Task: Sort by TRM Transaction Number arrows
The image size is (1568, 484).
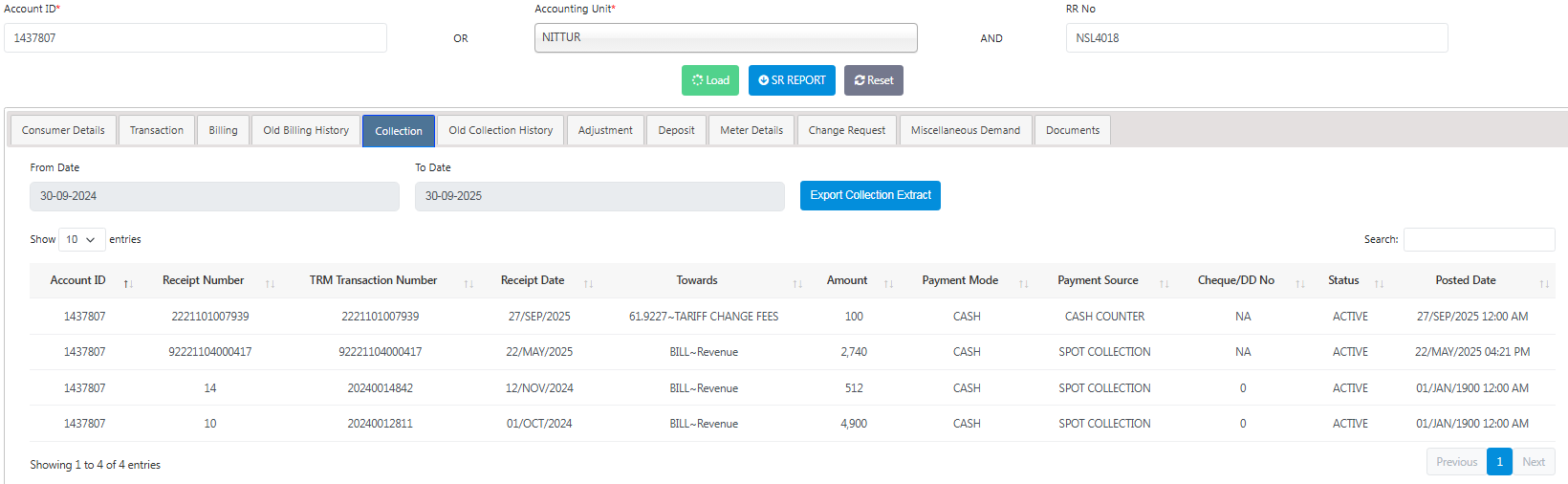Action: 468,283
